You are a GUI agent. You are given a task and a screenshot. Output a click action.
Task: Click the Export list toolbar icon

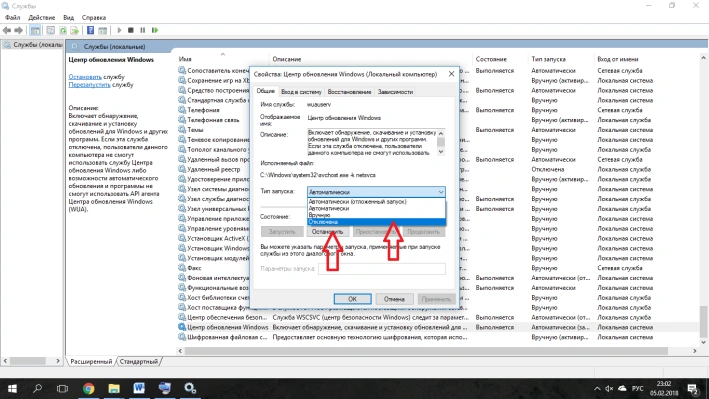[x=75, y=30]
